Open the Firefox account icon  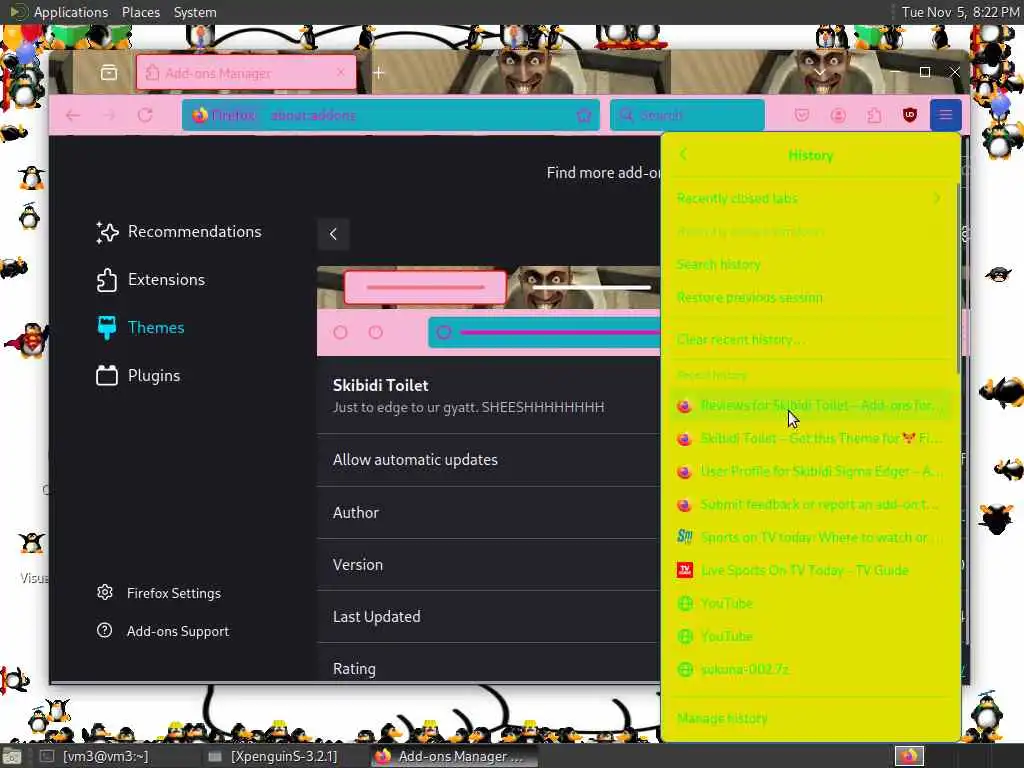tap(838, 116)
